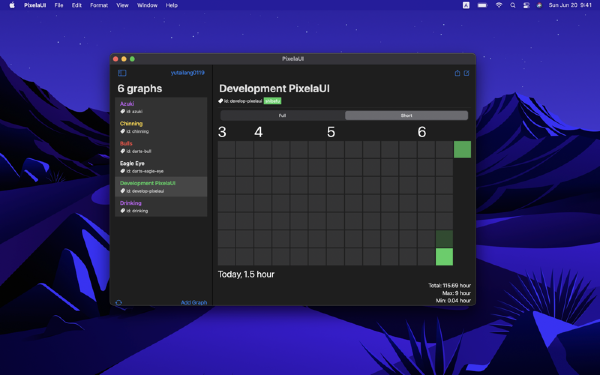Click the refresh icon at the sidebar bottom
The width and height of the screenshot is (600, 375).
(x=119, y=303)
